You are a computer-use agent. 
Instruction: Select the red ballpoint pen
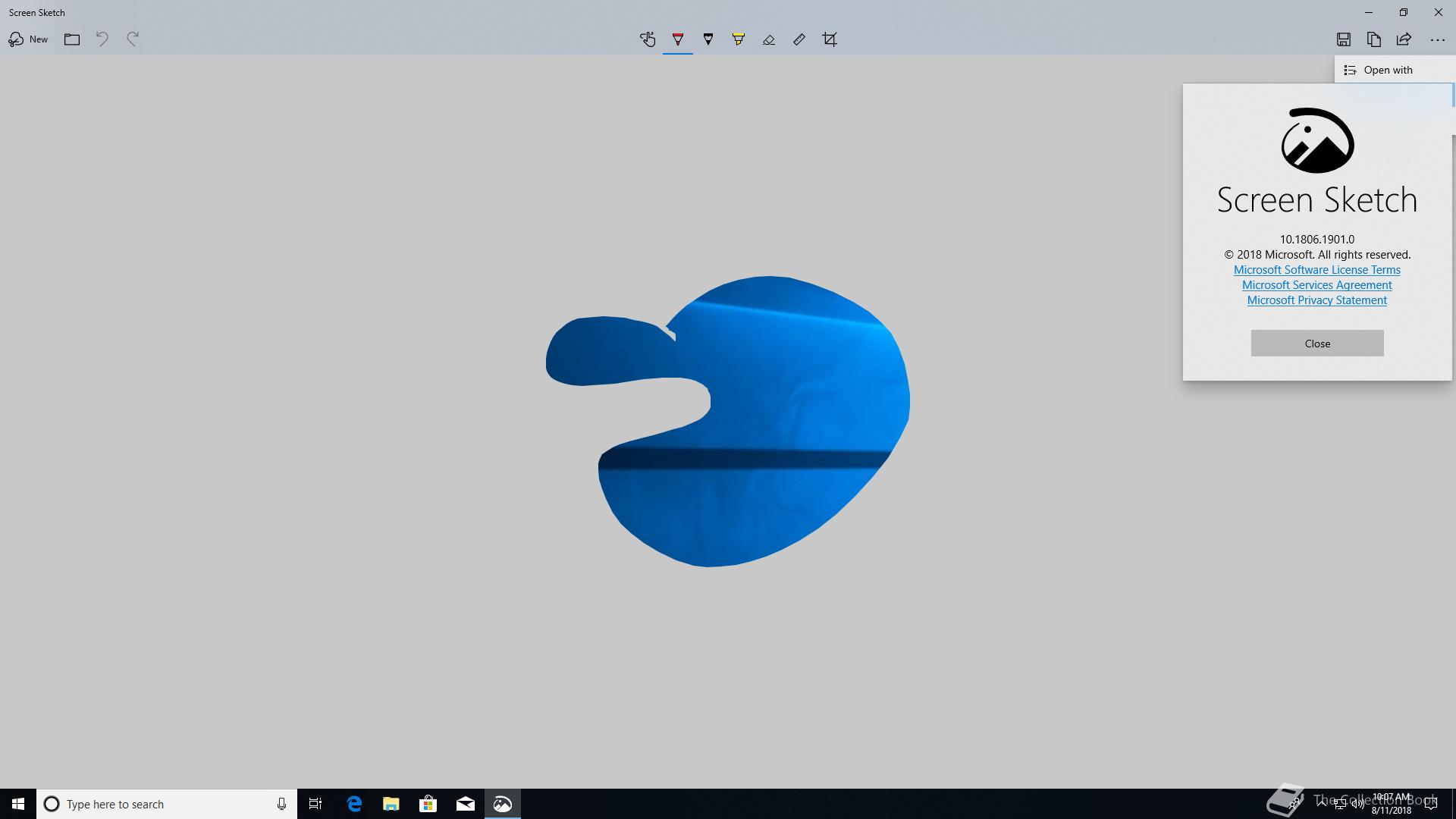pos(678,39)
